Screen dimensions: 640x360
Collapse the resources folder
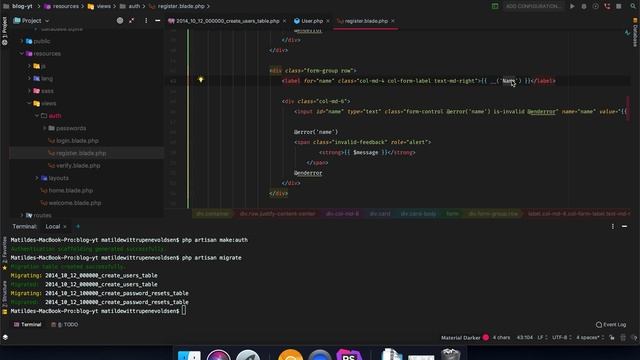(22, 53)
